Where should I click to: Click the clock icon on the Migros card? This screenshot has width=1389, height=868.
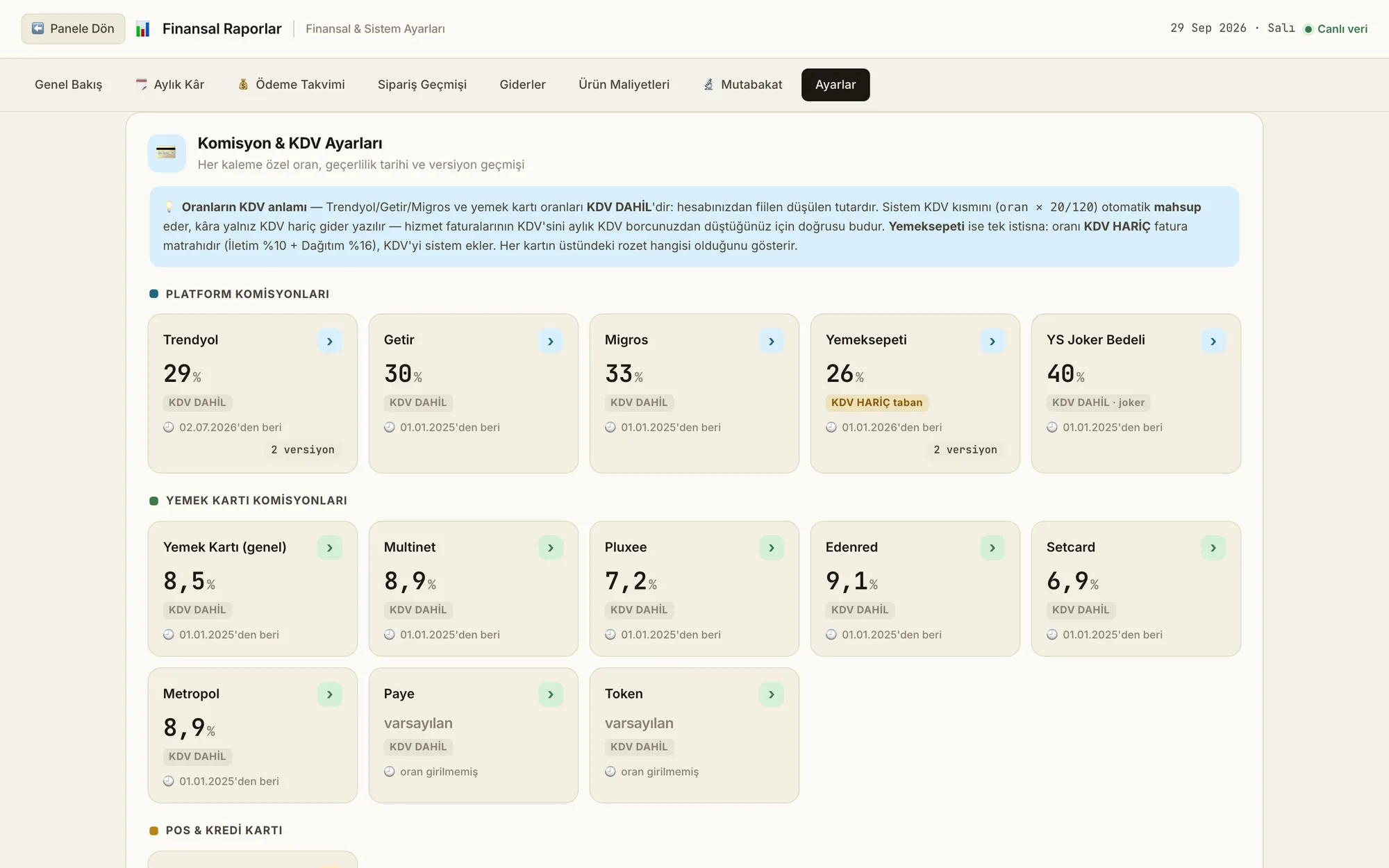point(610,427)
